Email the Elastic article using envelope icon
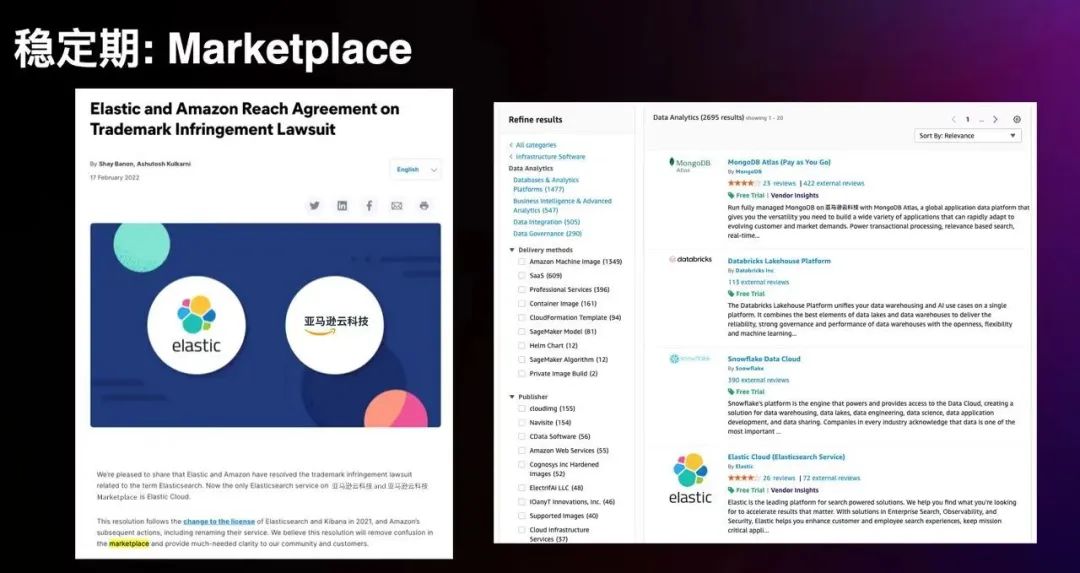Image resolution: width=1080 pixels, height=573 pixels. (x=397, y=205)
